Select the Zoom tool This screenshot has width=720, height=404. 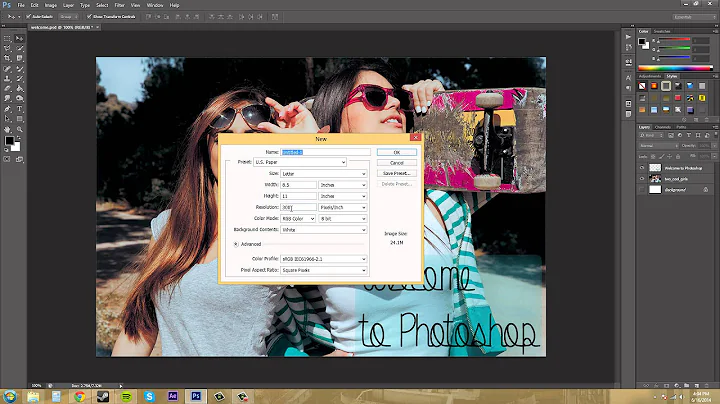coord(19,129)
